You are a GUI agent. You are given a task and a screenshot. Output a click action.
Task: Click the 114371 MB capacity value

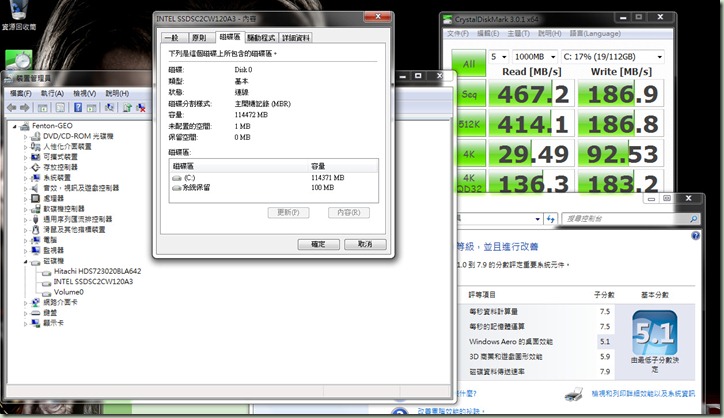pyautogui.click(x=327, y=178)
